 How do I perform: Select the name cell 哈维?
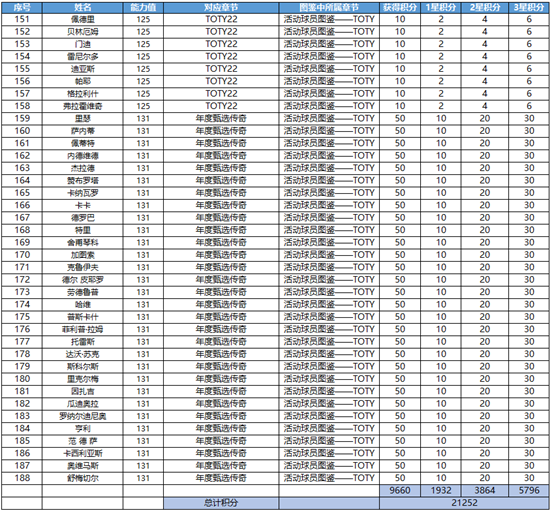(83, 305)
